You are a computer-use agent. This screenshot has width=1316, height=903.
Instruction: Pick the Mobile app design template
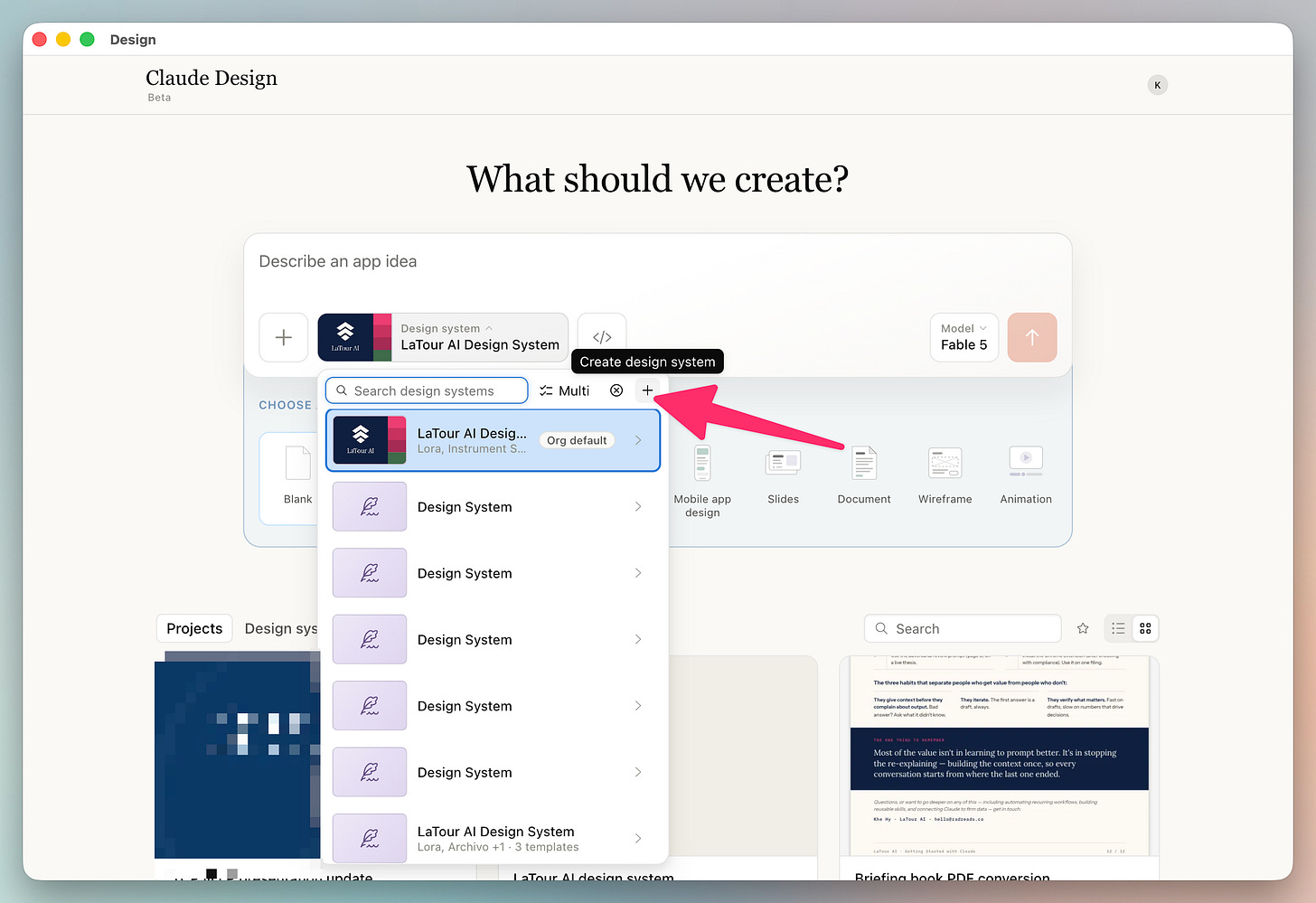[x=702, y=482]
